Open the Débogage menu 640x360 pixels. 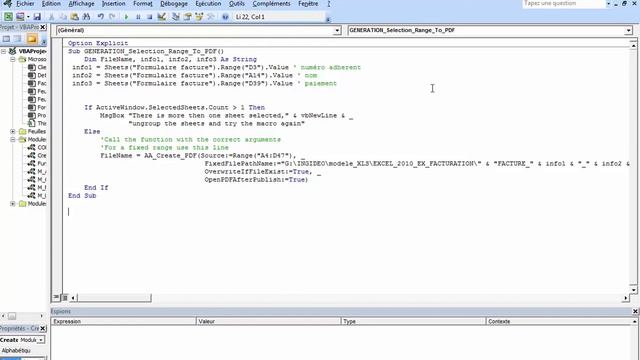pos(174,4)
